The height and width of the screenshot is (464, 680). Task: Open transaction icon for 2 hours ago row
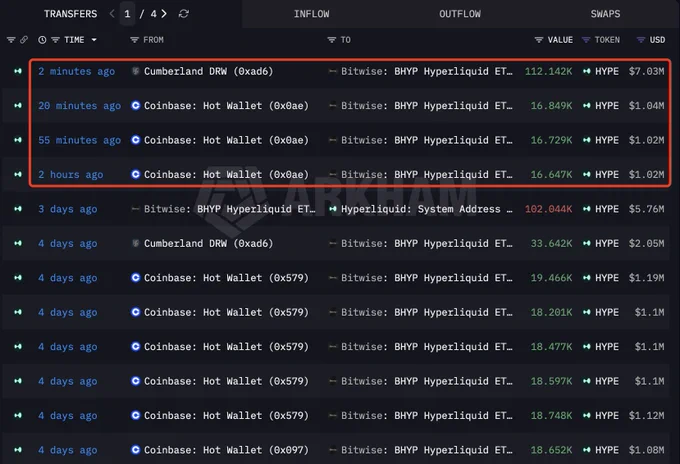[x=18, y=174]
